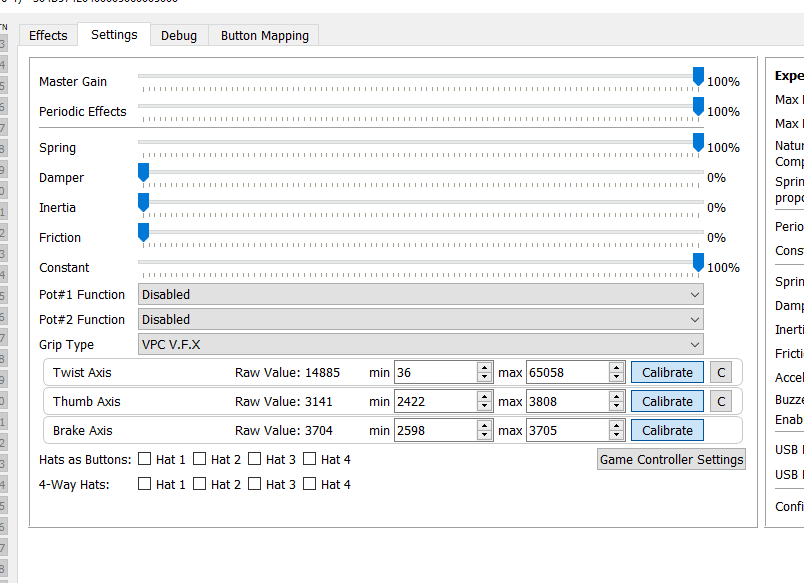The width and height of the screenshot is (804, 583).
Task: Toggle Hat 3 in 4-Way Hats
Action: point(254,484)
